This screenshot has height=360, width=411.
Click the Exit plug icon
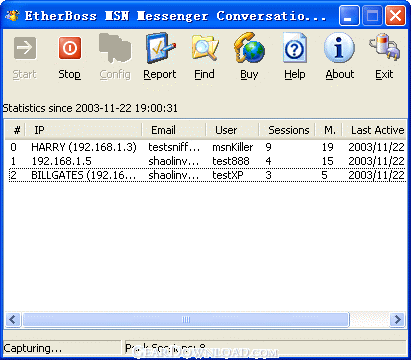[384, 47]
